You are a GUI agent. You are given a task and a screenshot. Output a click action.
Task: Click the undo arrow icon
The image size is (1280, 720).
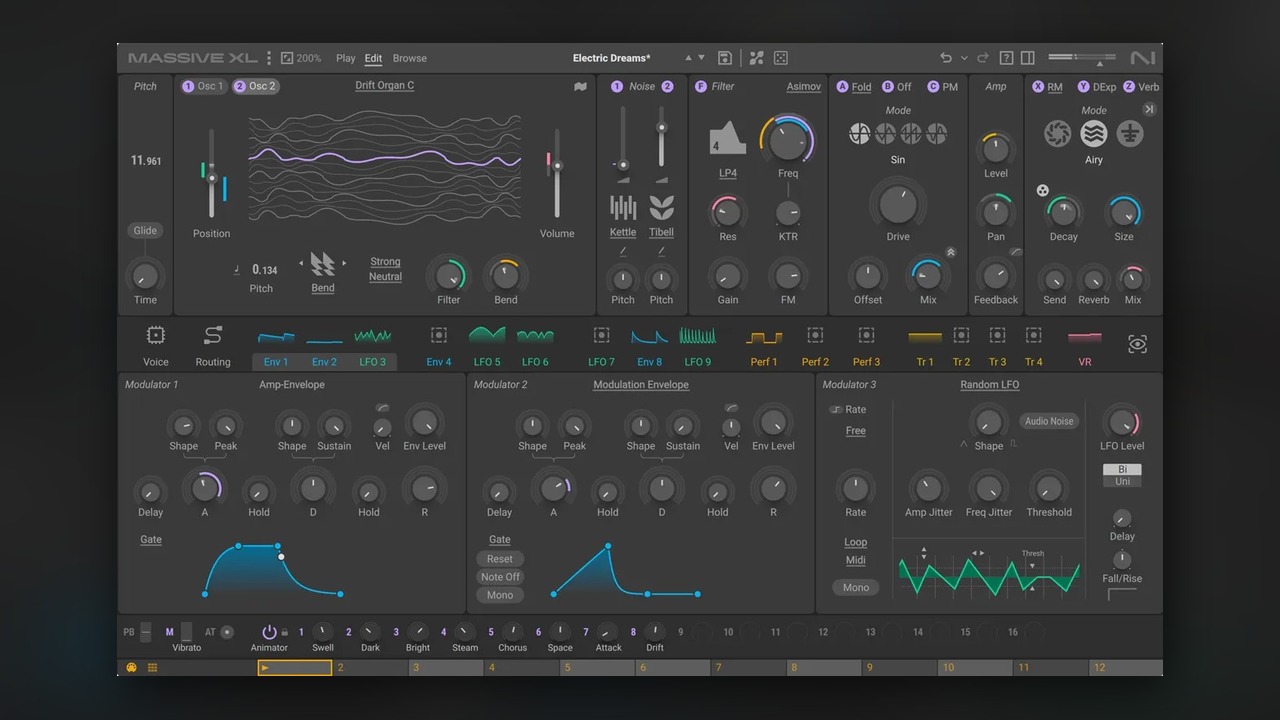click(x=946, y=58)
